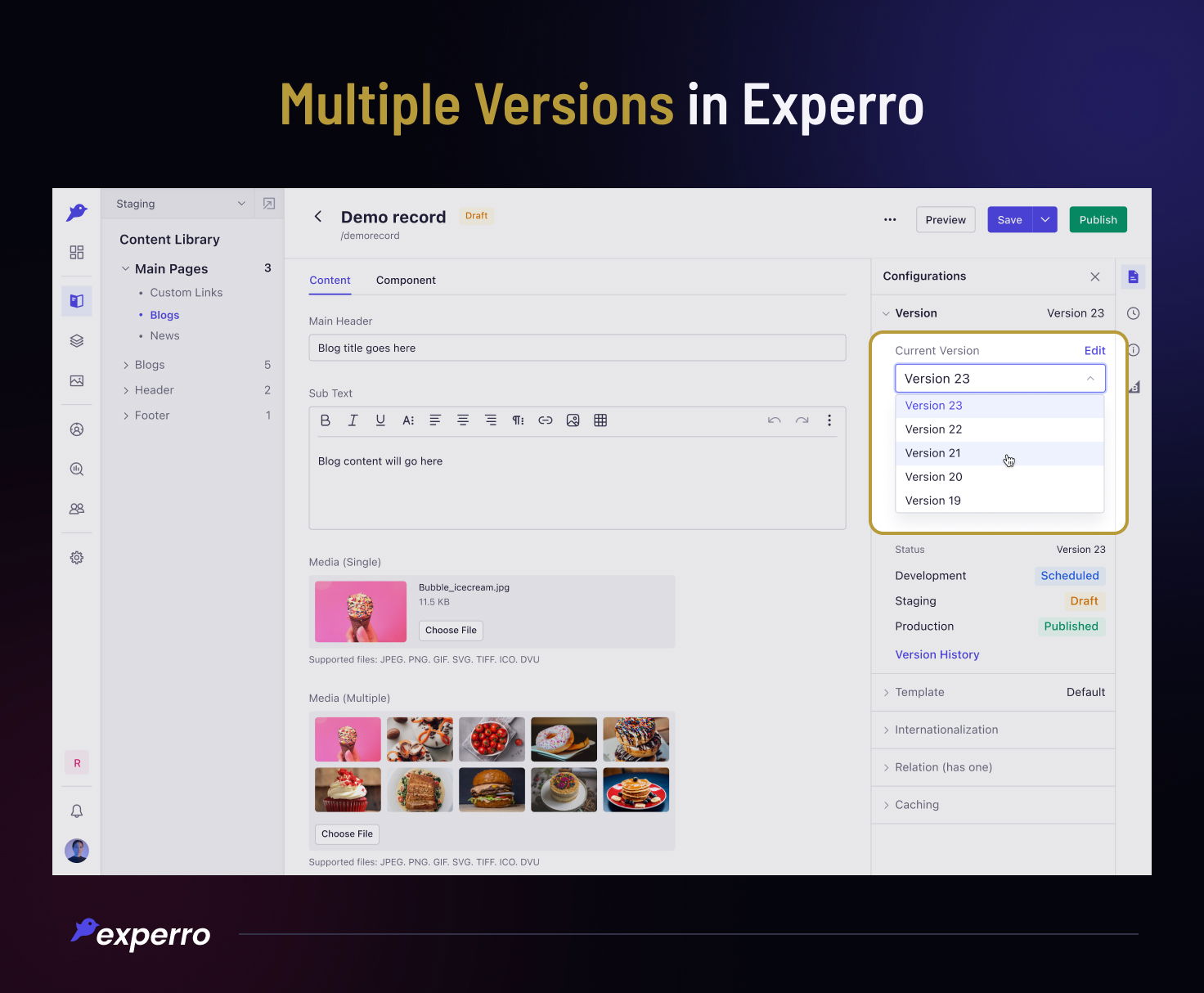The image size is (1204, 993).
Task: Select Version 21 from the version list
Action: 933,453
